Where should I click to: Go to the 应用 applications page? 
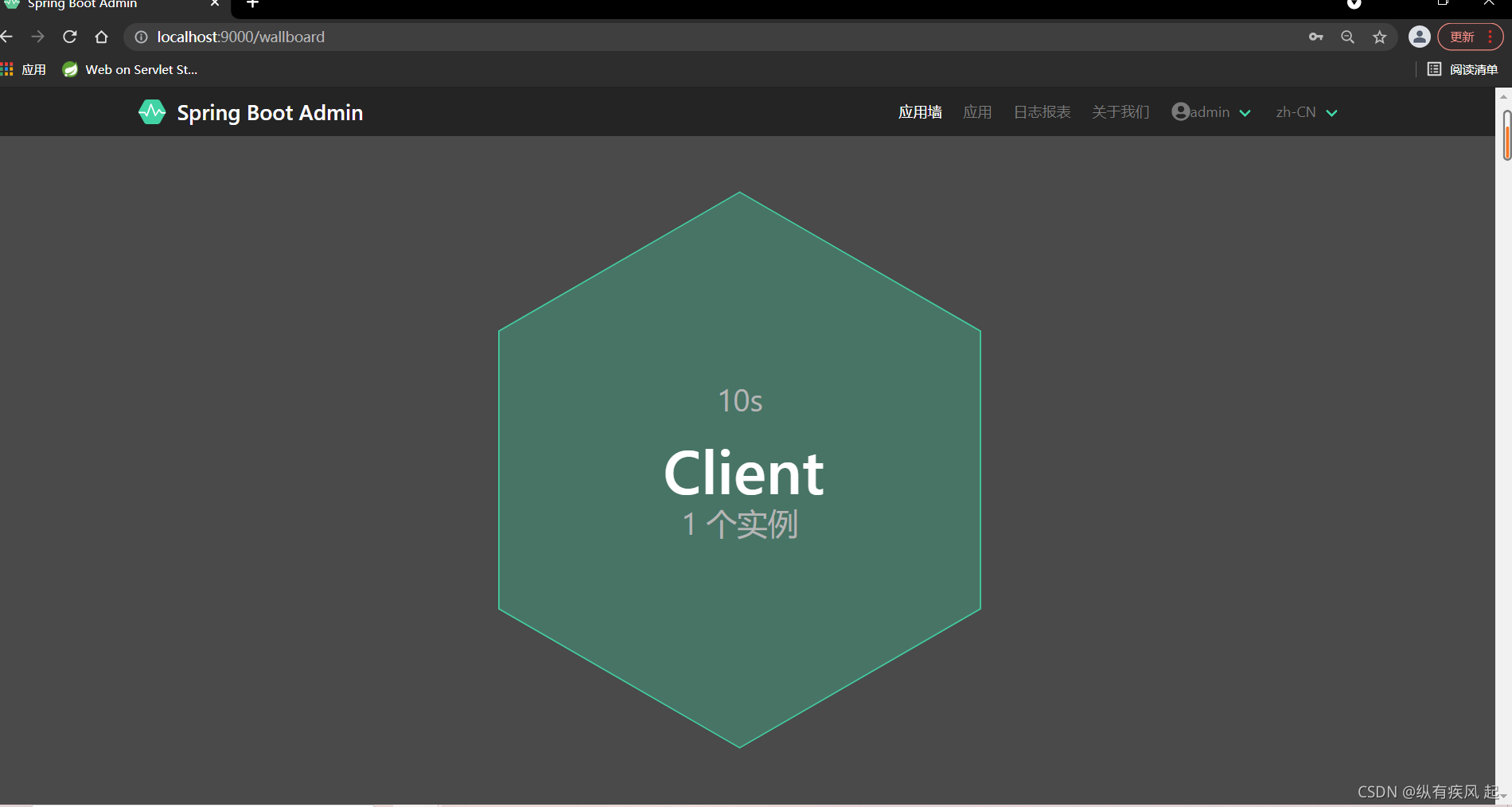point(977,112)
